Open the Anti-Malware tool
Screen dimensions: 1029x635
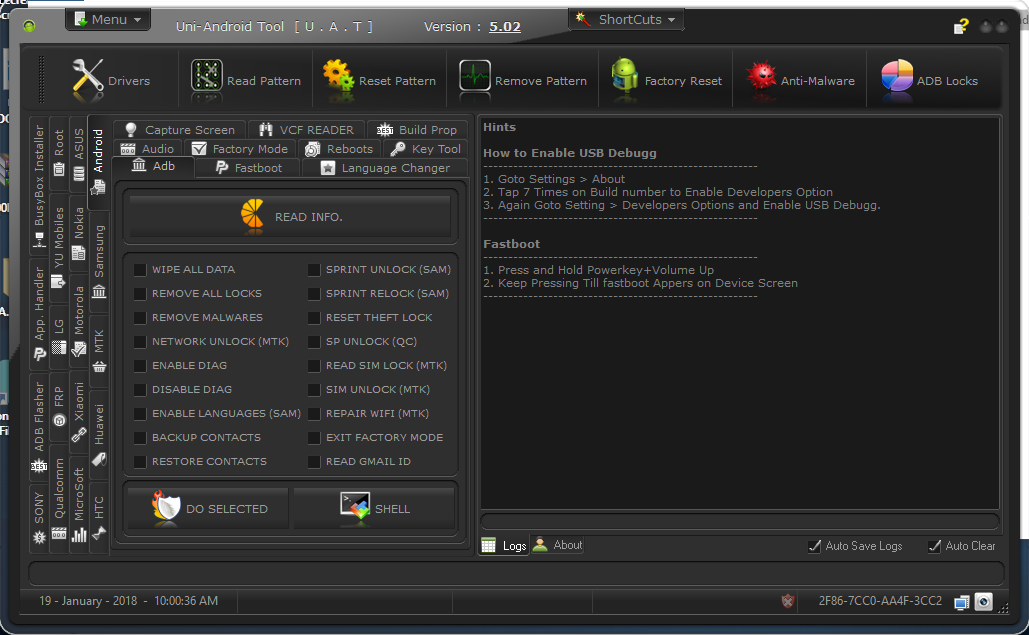800,80
